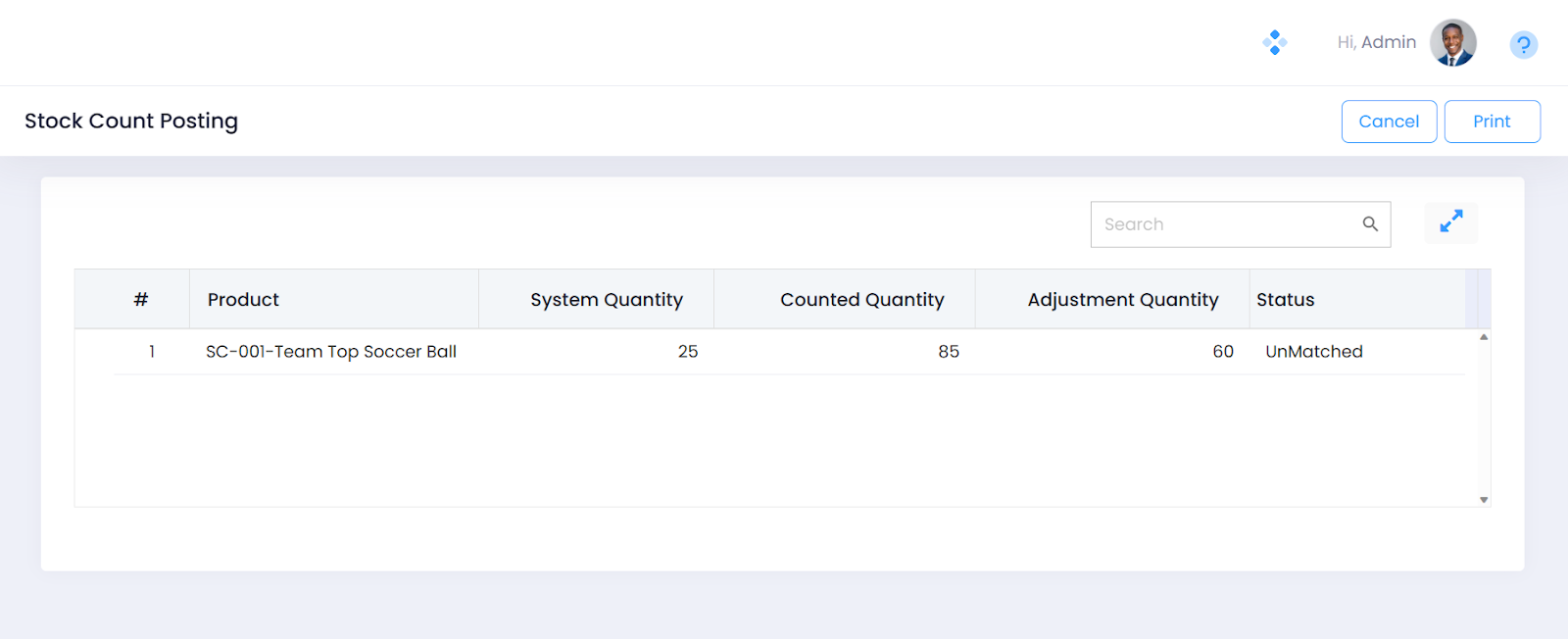
Task: Expand table with fullscreen arrows icon
Action: pyautogui.click(x=1450, y=222)
